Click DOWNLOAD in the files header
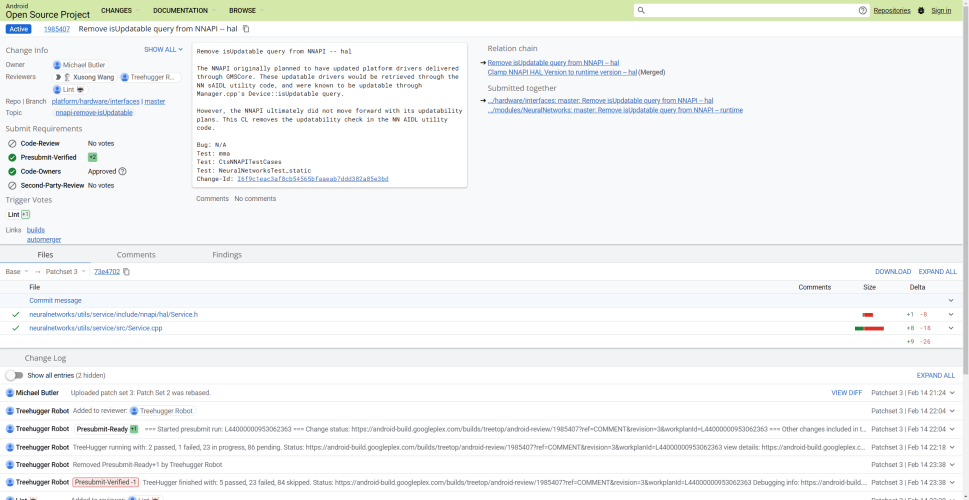This screenshot has height=500, width=969. click(x=892, y=272)
